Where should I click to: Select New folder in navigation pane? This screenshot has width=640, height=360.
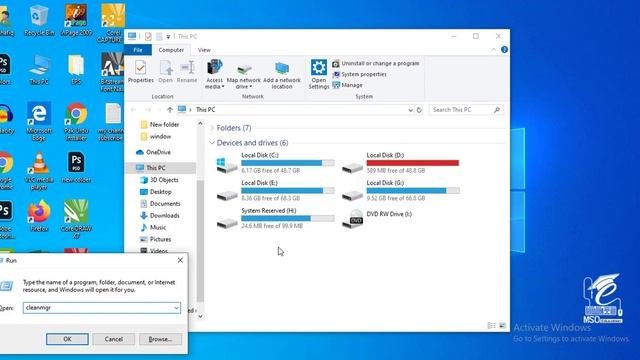click(x=160, y=124)
